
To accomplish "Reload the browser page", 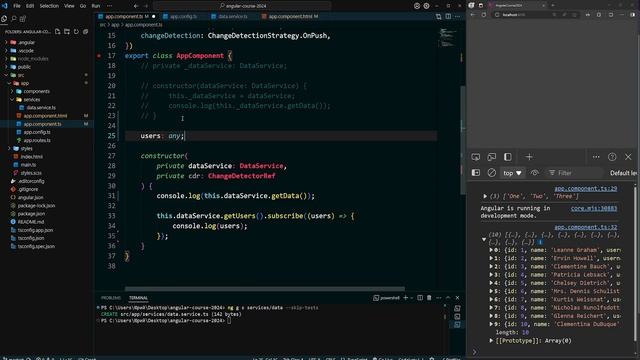I will coord(484,15).
